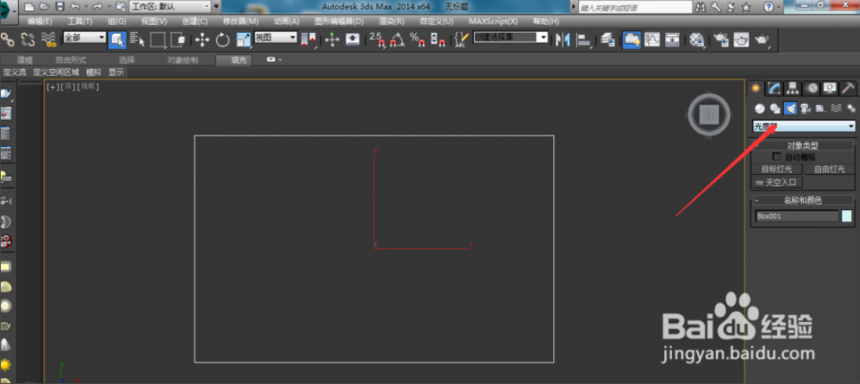
Task: Click the mr 天空入口 button
Action: click(x=777, y=182)
